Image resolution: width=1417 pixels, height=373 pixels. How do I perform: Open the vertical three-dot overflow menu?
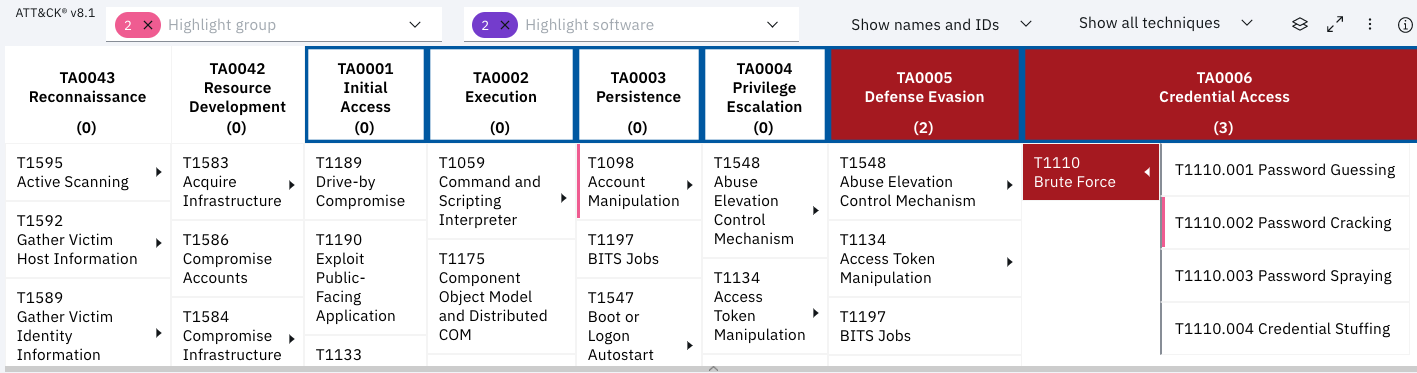point(1370,25)
